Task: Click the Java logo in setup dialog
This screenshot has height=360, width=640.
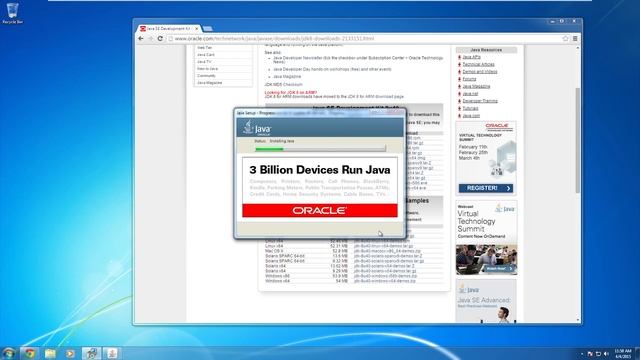Action: tap(257, 128)
